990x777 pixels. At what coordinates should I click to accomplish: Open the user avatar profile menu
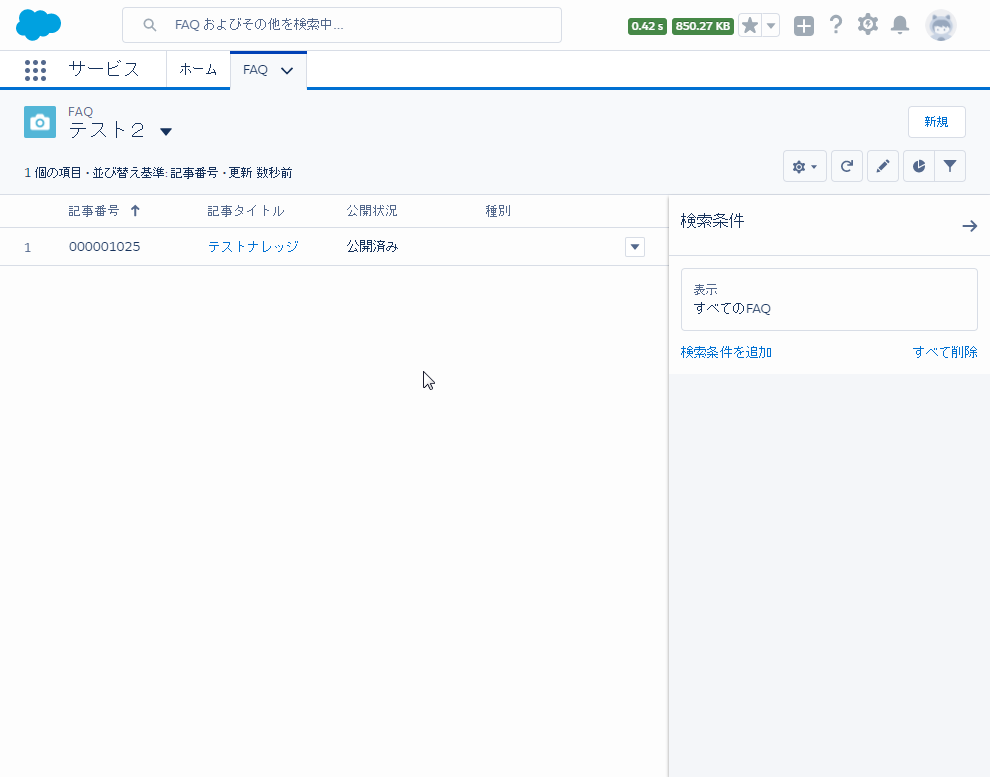tap(940, 26)
